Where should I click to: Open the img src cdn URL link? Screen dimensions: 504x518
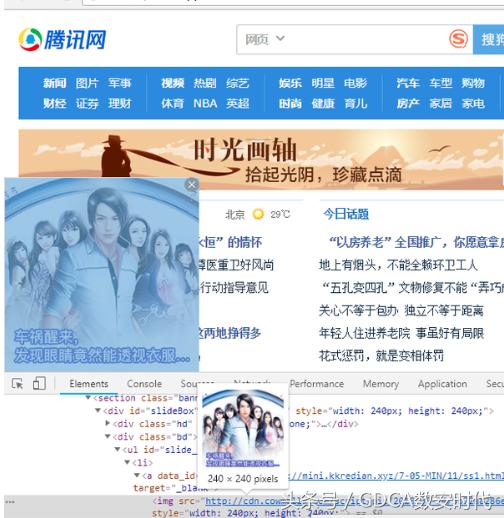pyautogui.click(x=355, y=501)
